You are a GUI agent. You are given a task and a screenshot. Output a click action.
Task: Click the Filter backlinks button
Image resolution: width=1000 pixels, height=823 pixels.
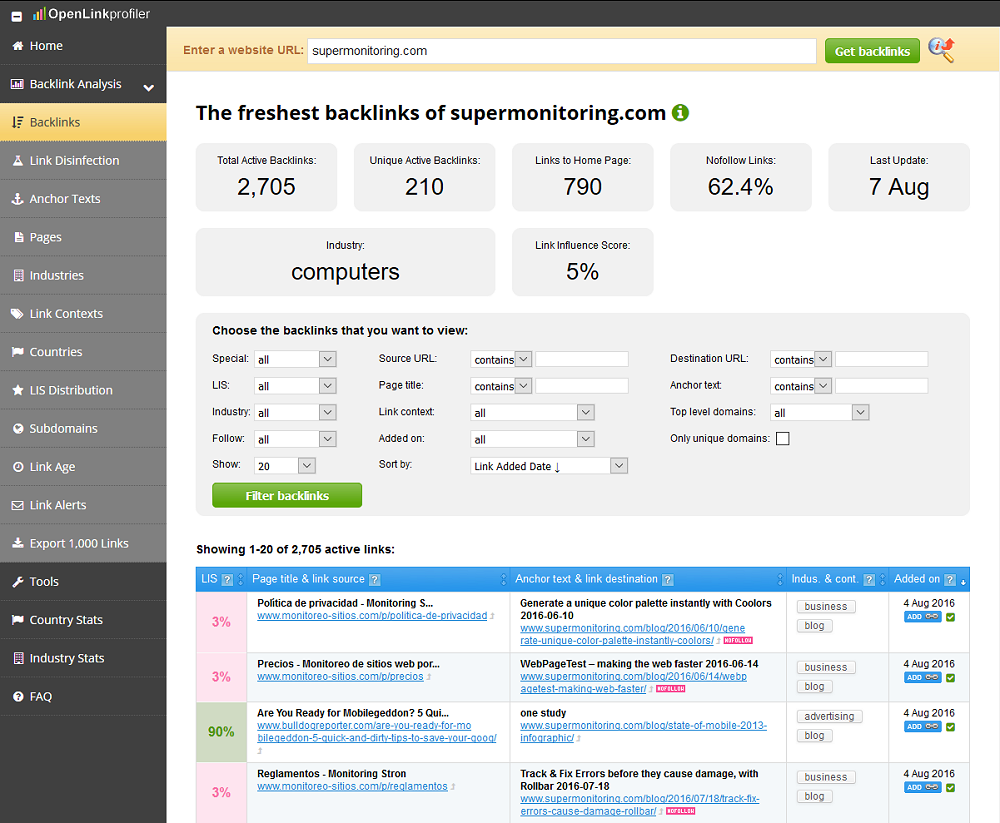click(286, 495)
